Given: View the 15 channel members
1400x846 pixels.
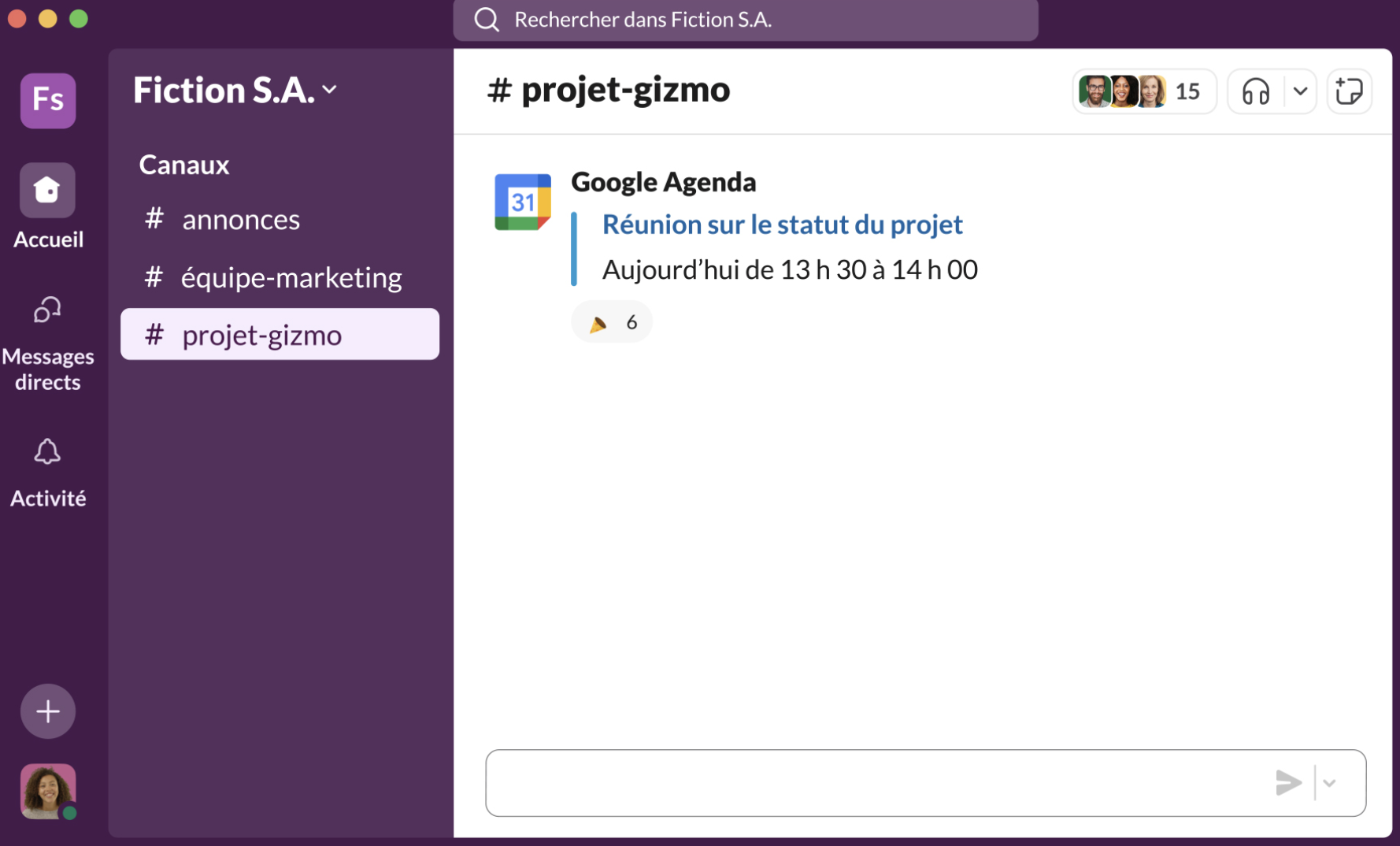Looking at the screenshot, I should click(x=1144, y=91).
